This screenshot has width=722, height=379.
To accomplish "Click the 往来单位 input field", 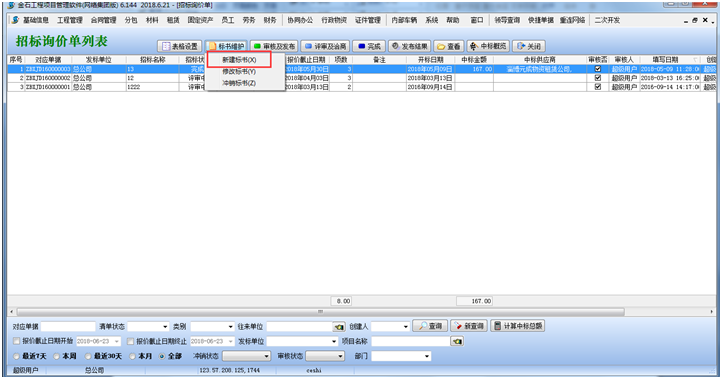I will [299, 327].
